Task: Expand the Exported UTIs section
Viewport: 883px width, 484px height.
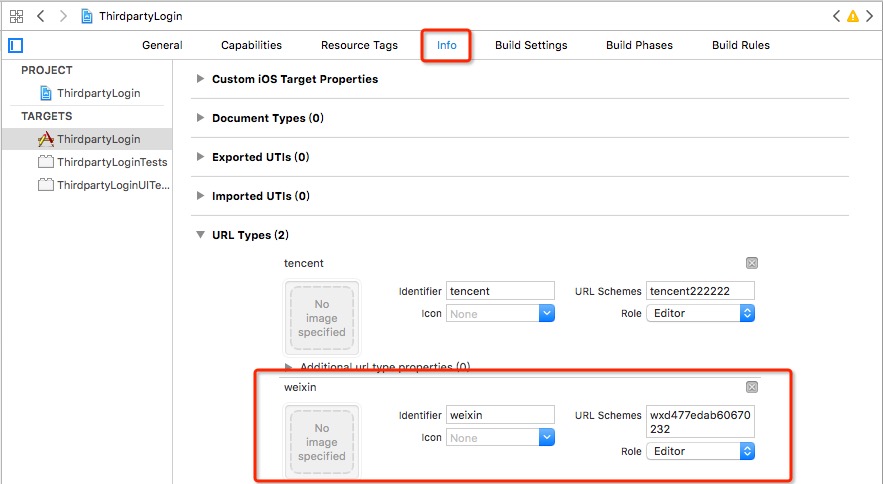Action: click(x=201, y=157)
